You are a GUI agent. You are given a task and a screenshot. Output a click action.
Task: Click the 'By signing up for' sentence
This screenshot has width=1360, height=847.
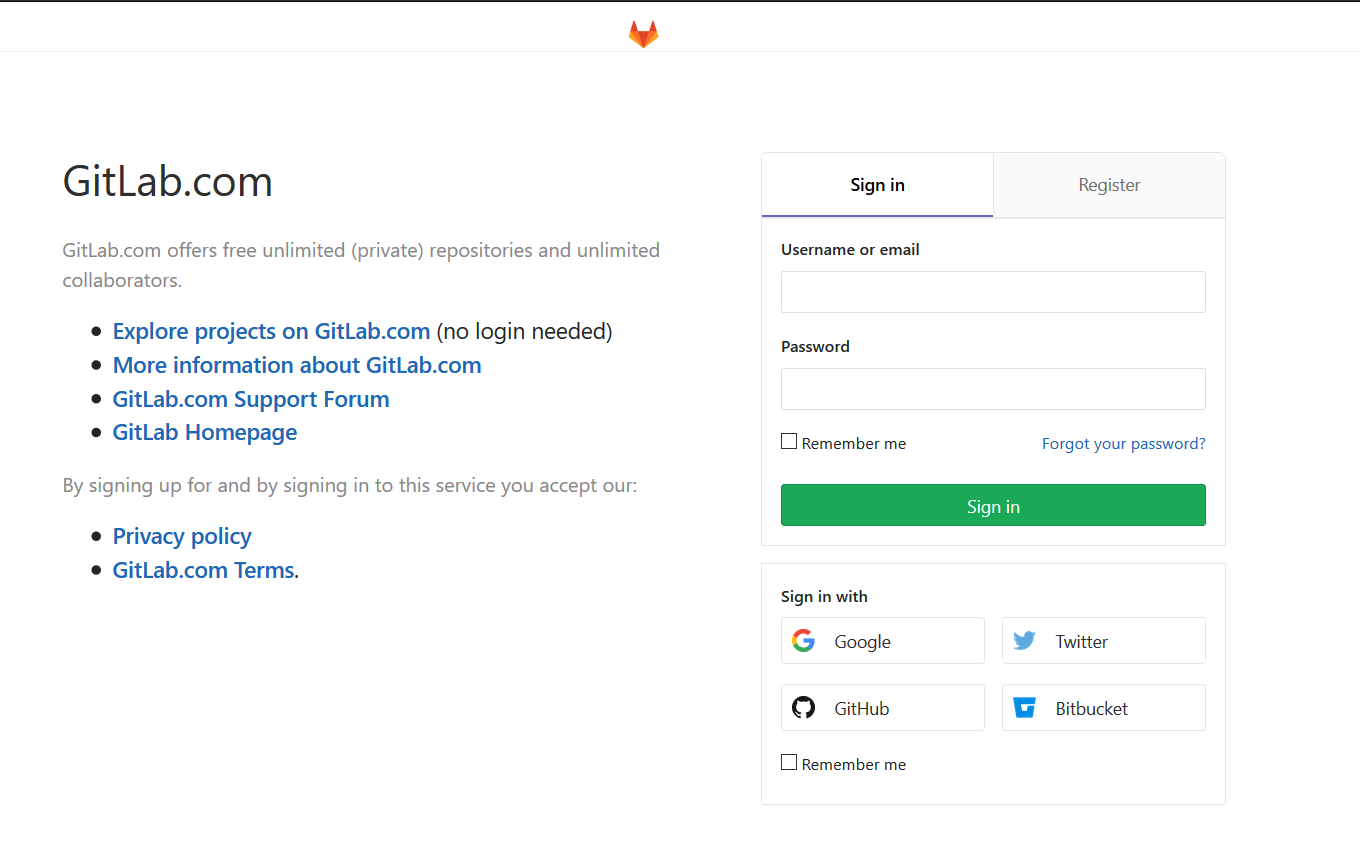(350, 486)
